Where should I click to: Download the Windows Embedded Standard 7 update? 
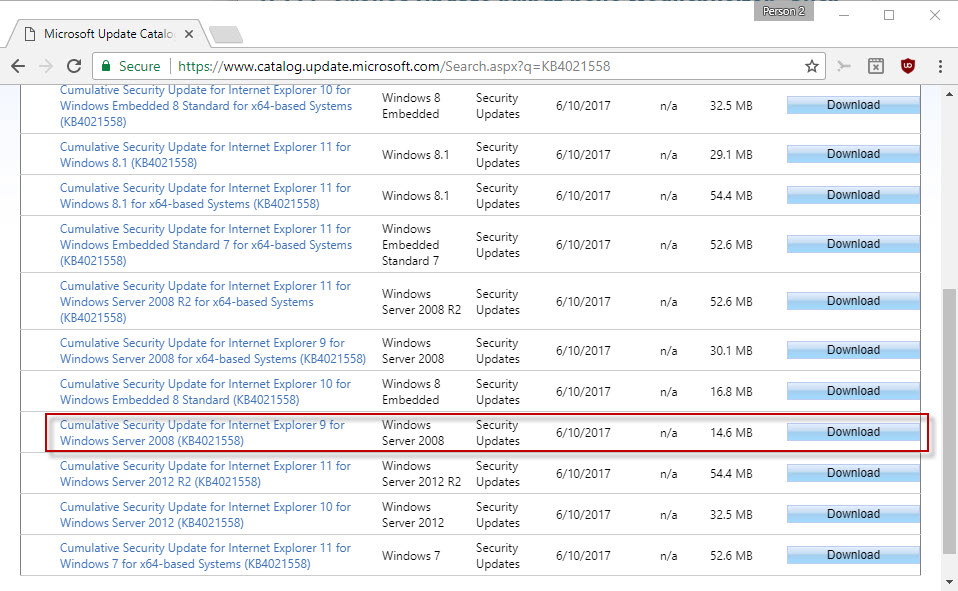[x=853, y=244]
